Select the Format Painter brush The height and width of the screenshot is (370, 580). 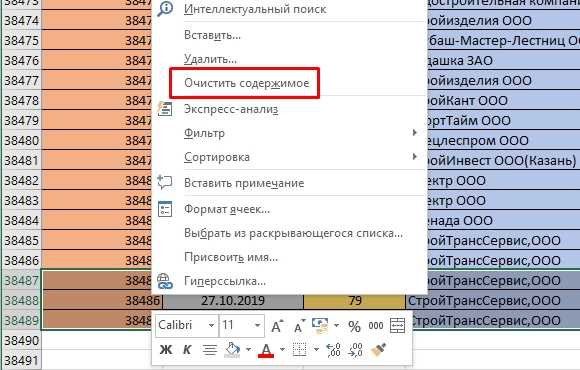(x=378, y=350)
